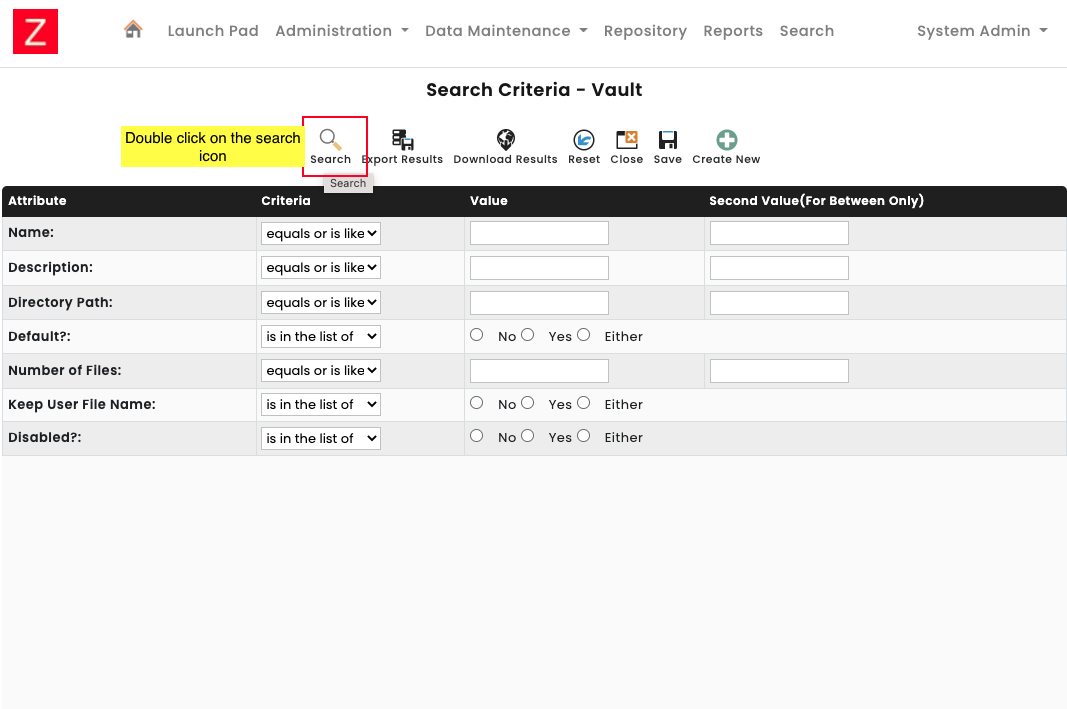Open the Number of Files criteria dropdown

pos(321,370)
